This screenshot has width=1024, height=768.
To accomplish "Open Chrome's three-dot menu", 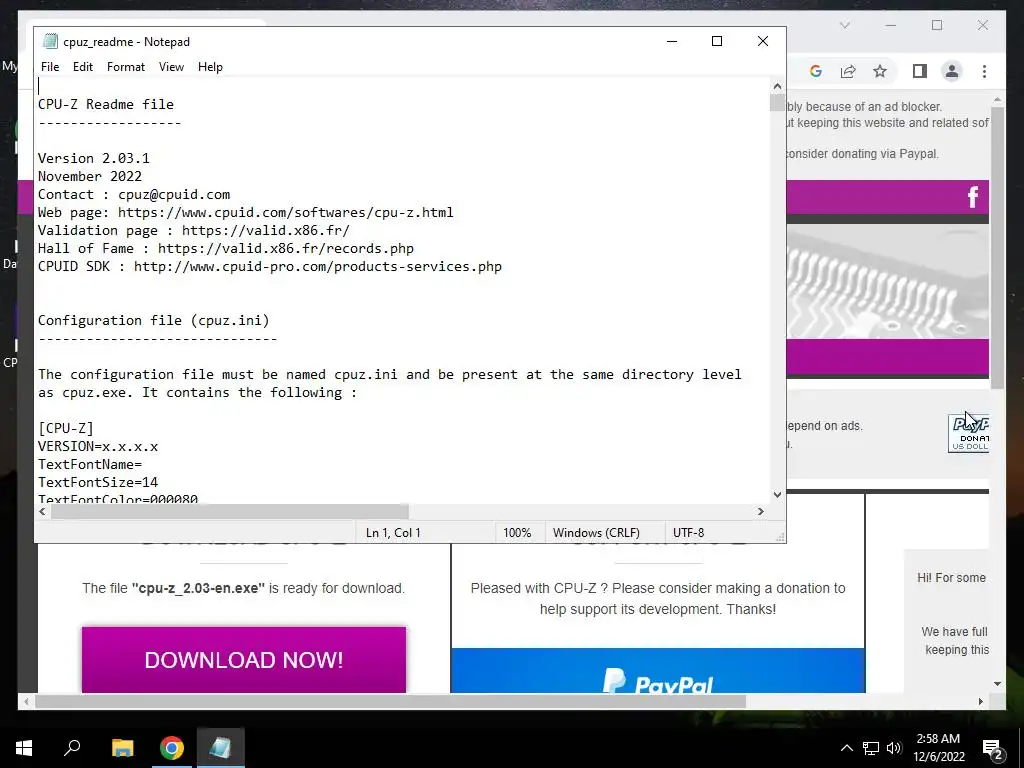I will 984,71.
